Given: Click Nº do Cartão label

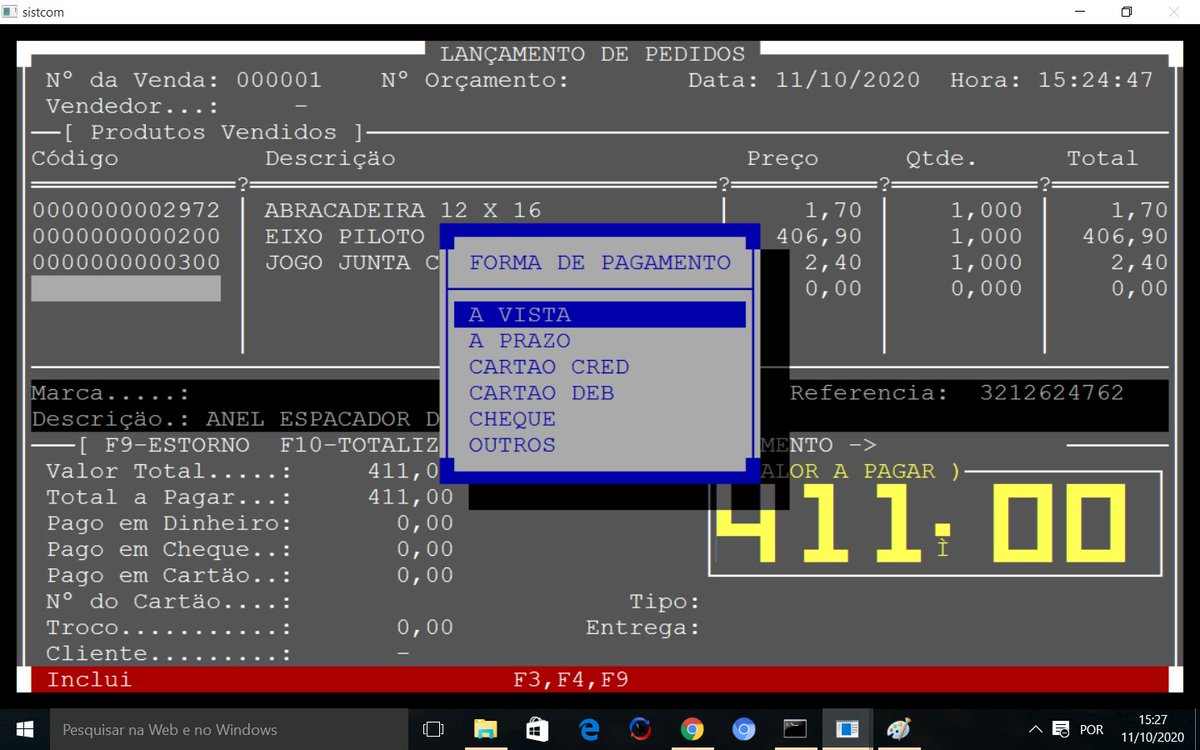Looking at the screenshot, I should pos(169,600).
